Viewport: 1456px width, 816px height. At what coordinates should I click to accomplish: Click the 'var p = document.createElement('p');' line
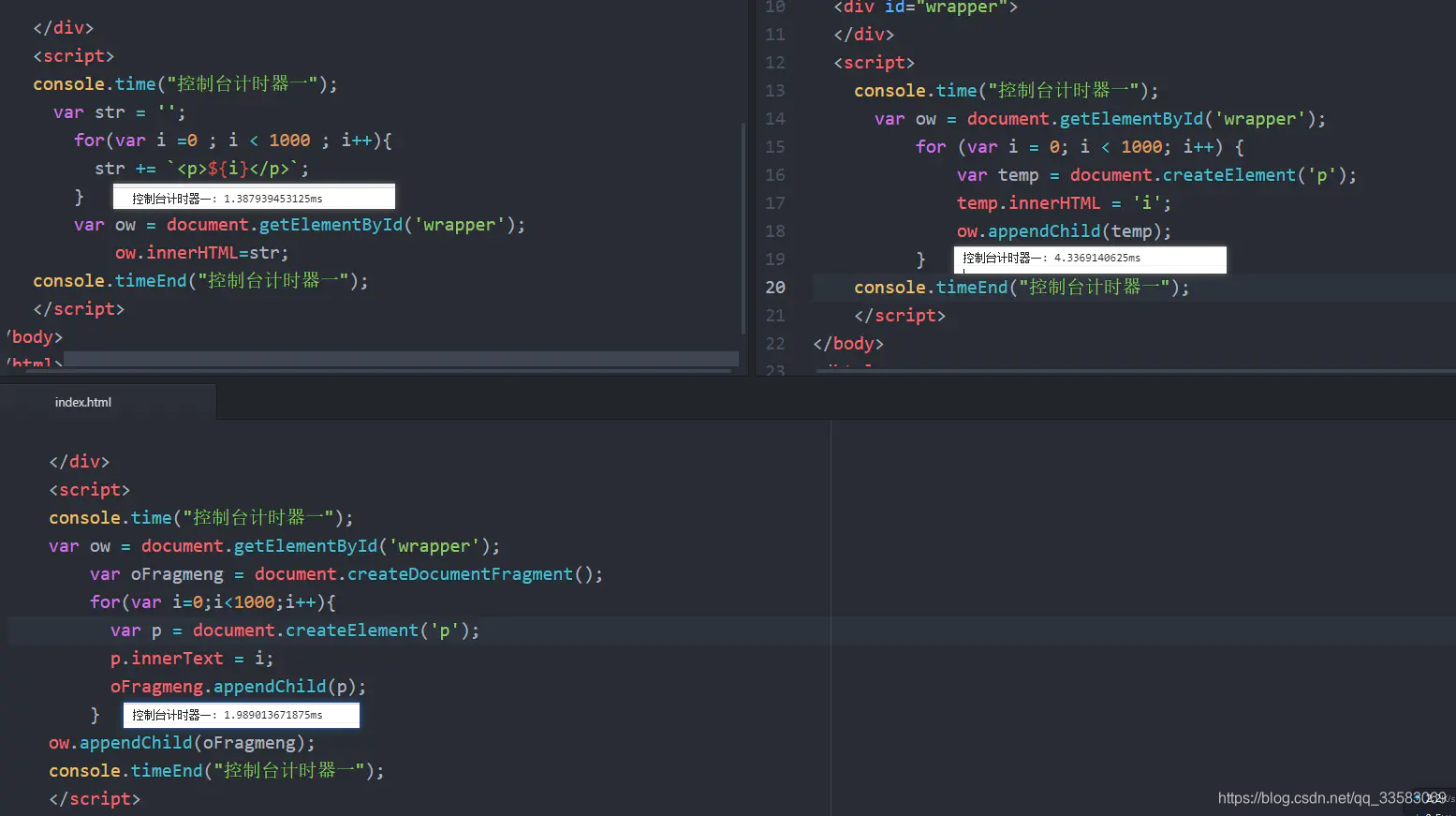(295, 631)
